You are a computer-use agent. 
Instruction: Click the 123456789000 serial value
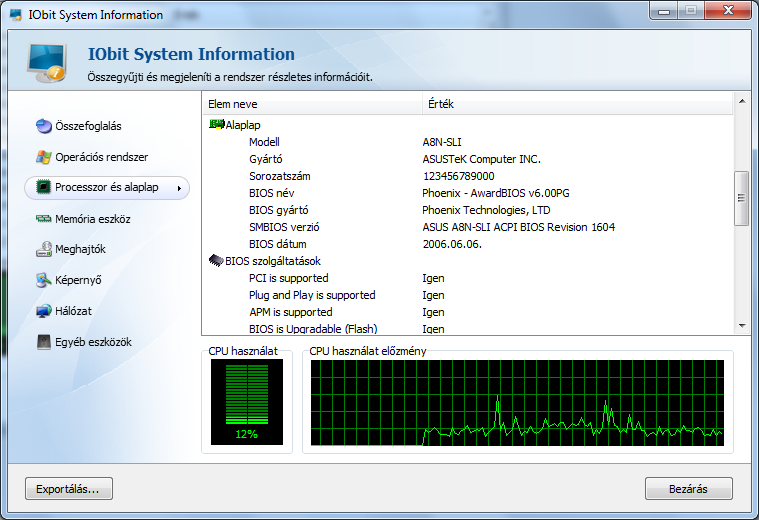(x=458, y=176)
